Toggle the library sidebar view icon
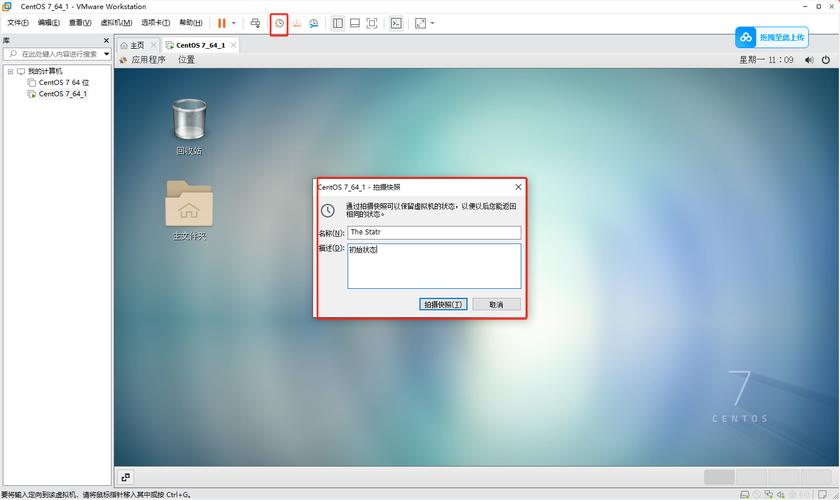The image size is (840, 500). pyautogui.click(x=338, y=23)
